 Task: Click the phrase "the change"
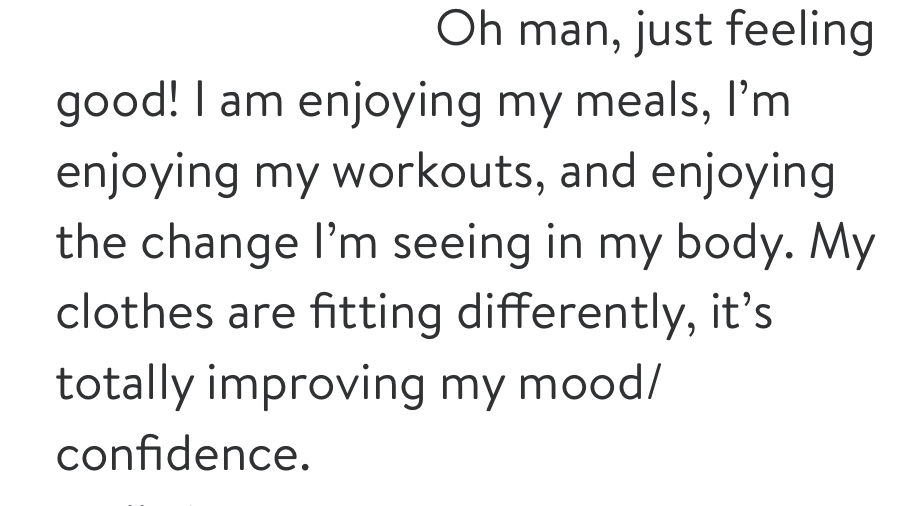coord(177,243)
